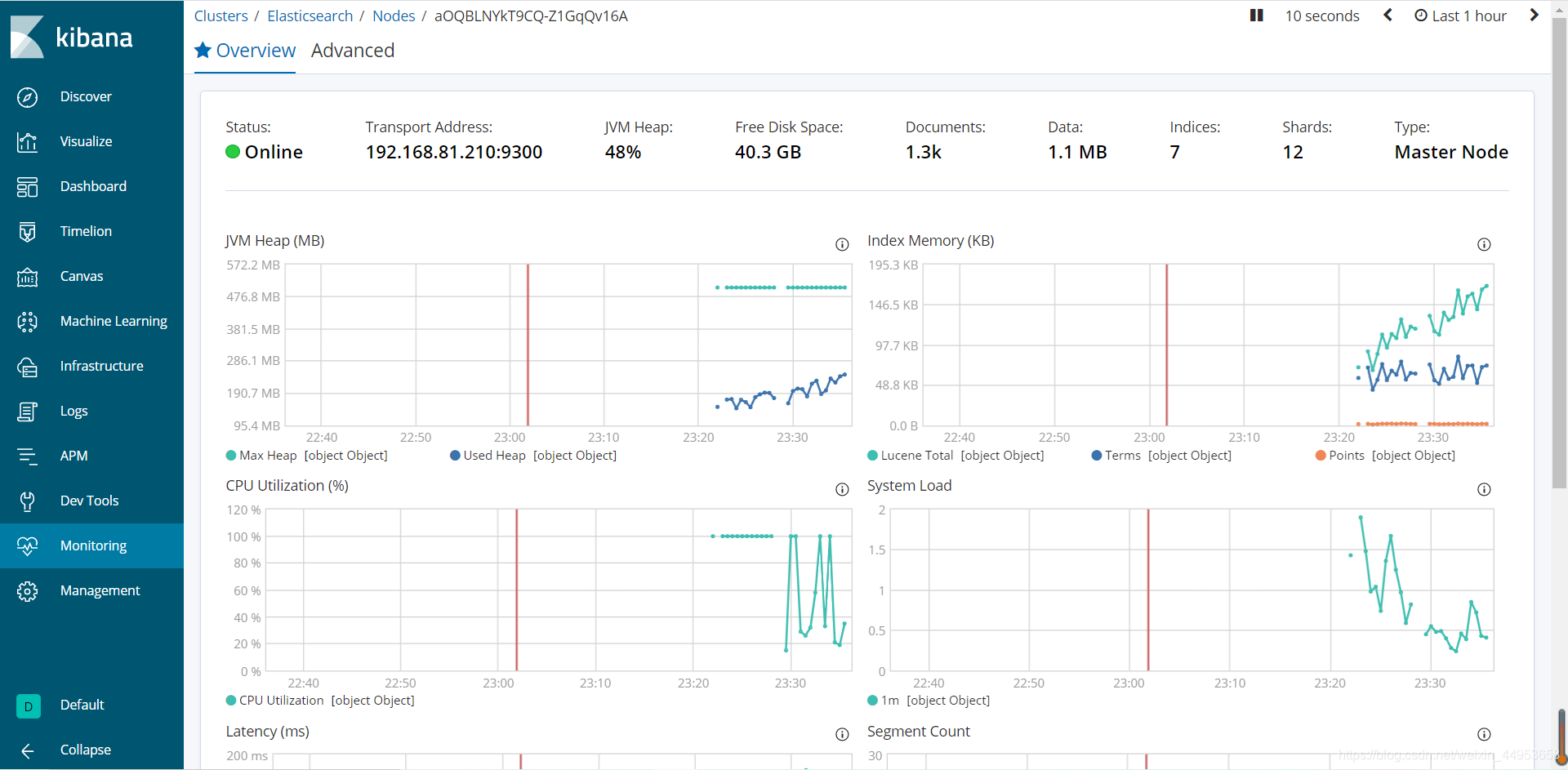Open the 10 seconds refresh interval

(x=1322, y=16)
